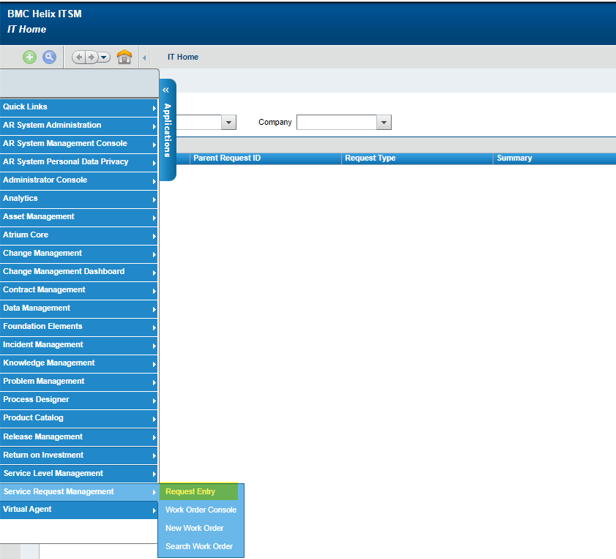The image size is (616, 559).
Task: Select Service Request Management menu
Action: 79,492
